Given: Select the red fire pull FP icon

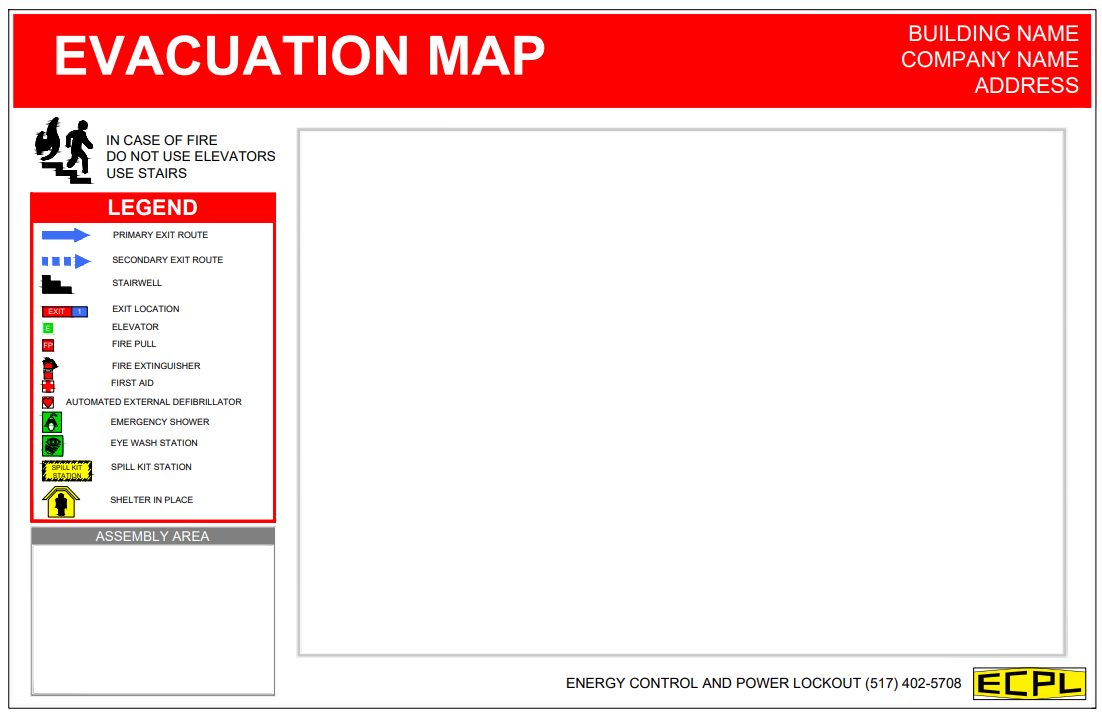Looking at the screenshot, I should tap(47, 345).
